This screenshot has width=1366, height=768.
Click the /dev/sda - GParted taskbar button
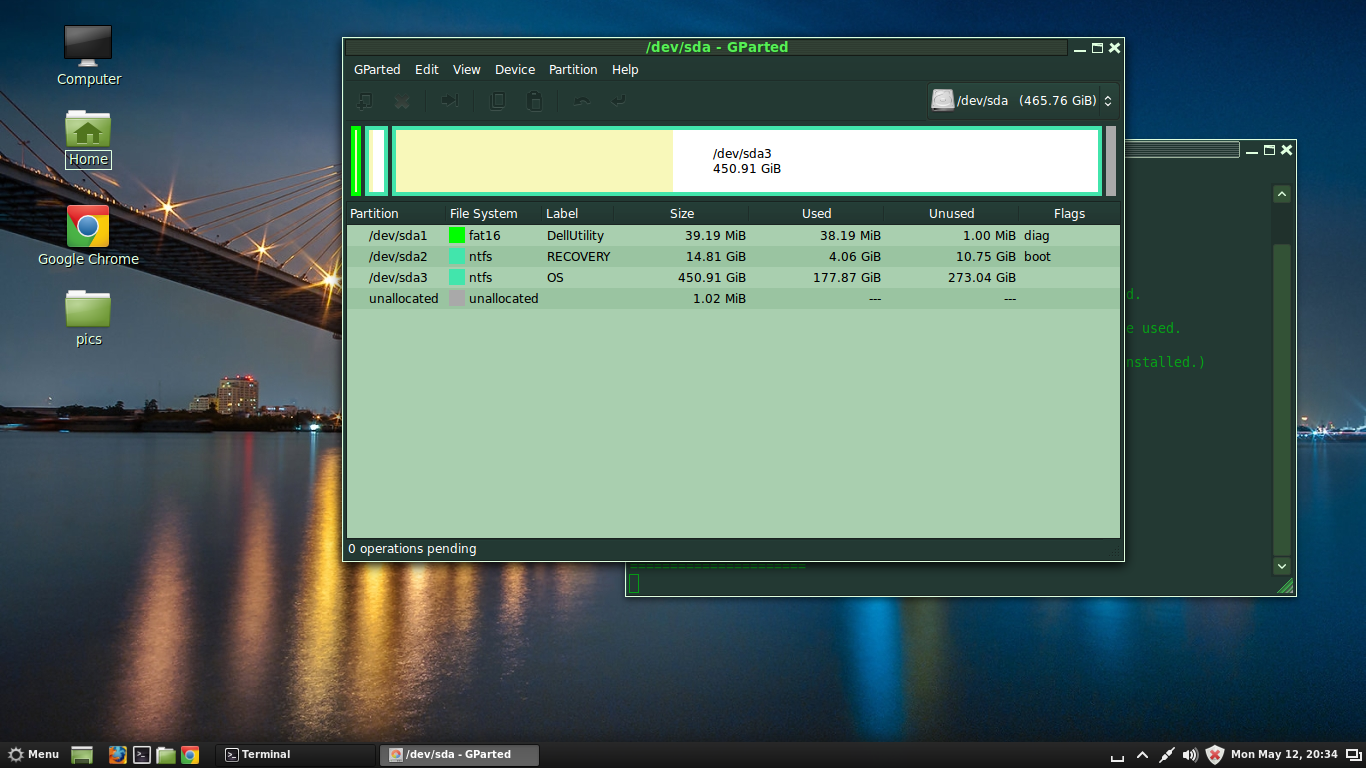(x=459, y=755)
